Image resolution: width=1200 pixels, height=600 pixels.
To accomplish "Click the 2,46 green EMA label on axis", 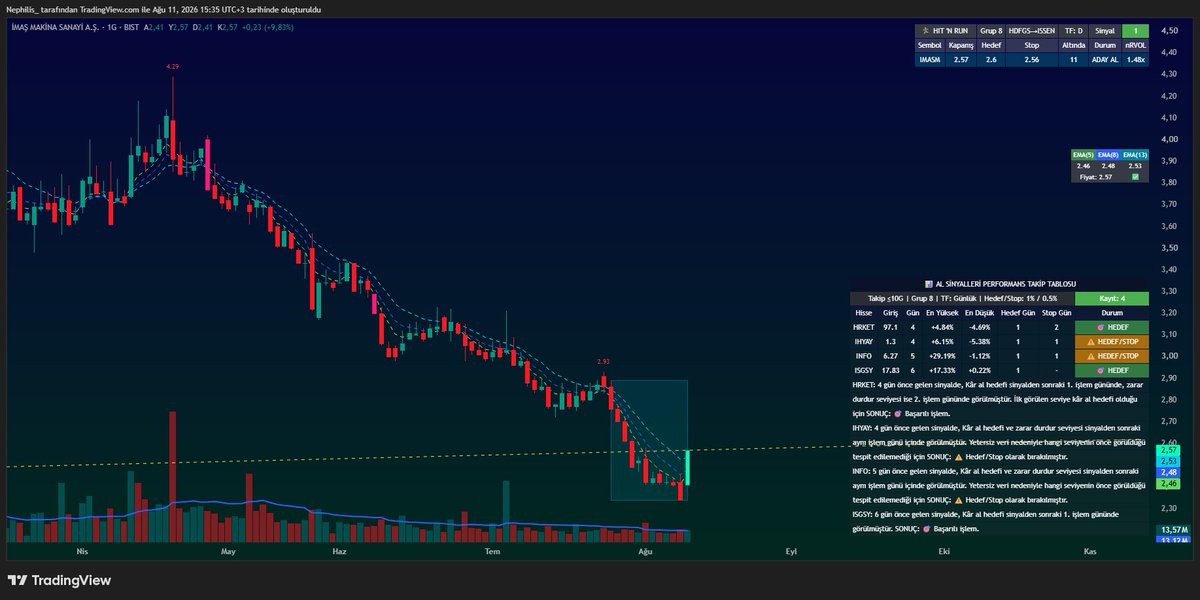I will [1169, 483].
